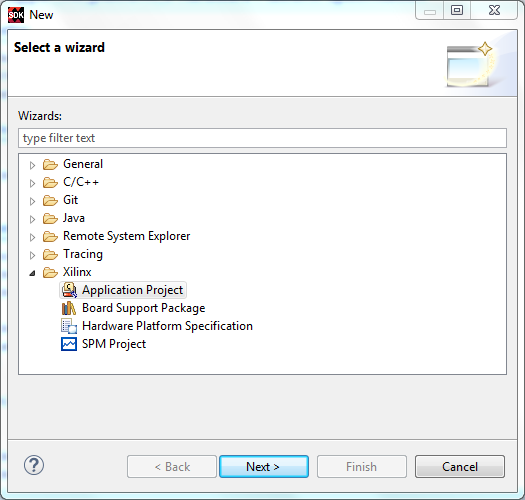Click the Remote System Explorer folder icon
Screen dimensions: 525x500
[x=50, y=236]
